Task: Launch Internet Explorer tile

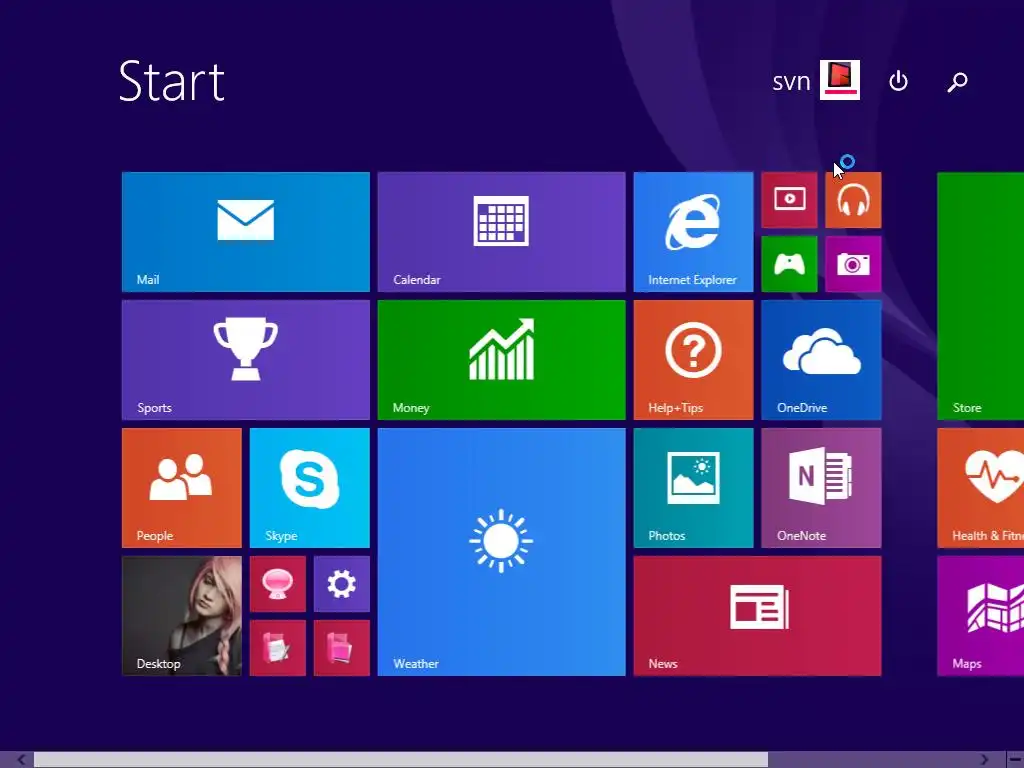Action: (x=693, y=232)
